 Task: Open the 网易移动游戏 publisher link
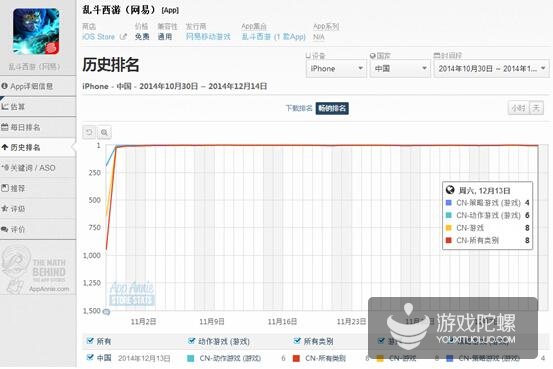pyautogui.click(x=208, y=37)
